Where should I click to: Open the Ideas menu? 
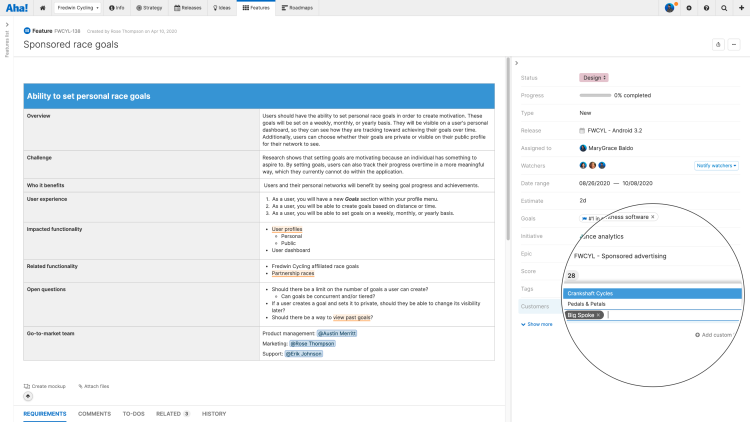click(x=222, y=8)
